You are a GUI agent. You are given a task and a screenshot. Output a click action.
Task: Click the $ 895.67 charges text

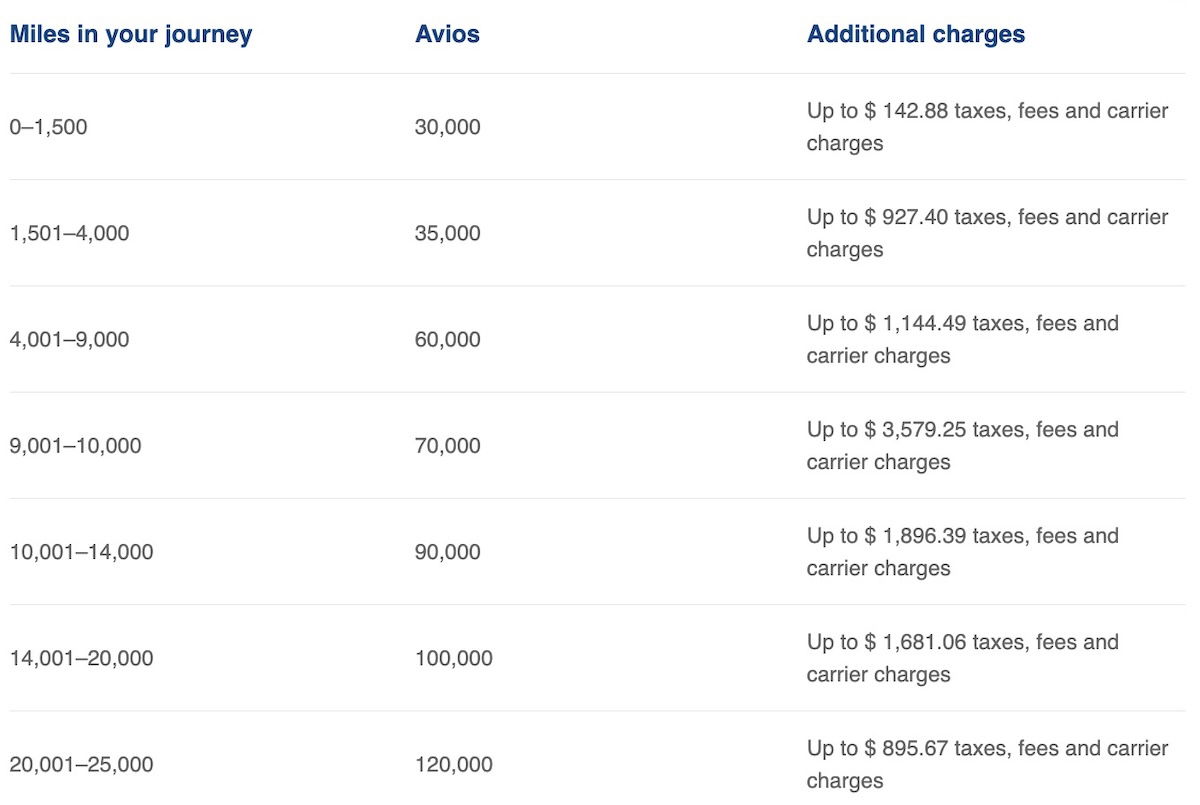(988, 765)
